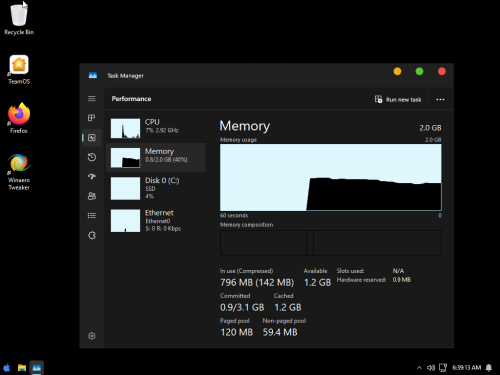Image resolution: width=500 pixels, height=375 pixels.
Task: Open the TeamOS desktop shortcut
Action: (19, 70)
